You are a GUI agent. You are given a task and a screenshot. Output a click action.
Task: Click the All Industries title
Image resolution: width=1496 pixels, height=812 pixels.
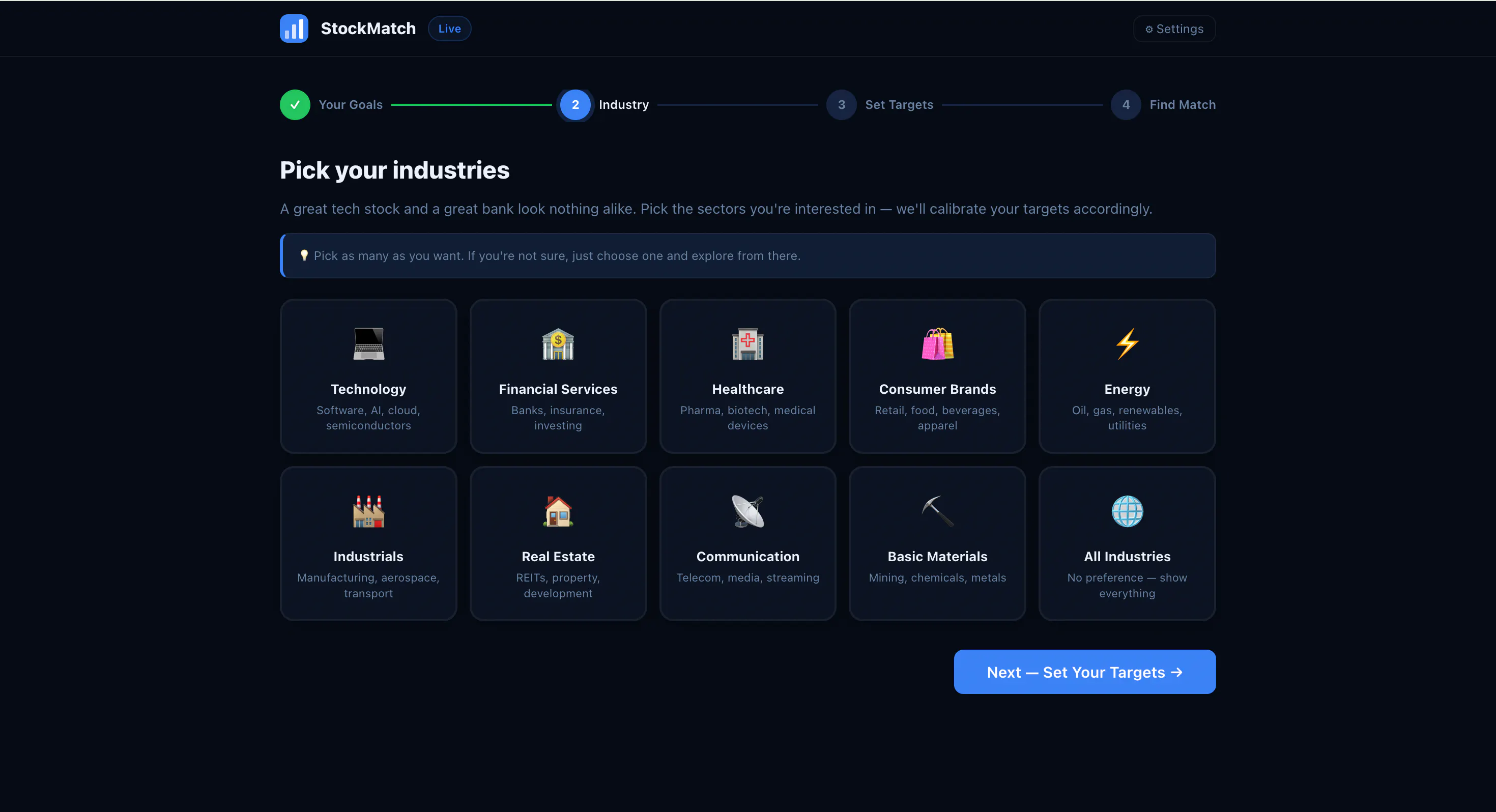pos(1127,557)
